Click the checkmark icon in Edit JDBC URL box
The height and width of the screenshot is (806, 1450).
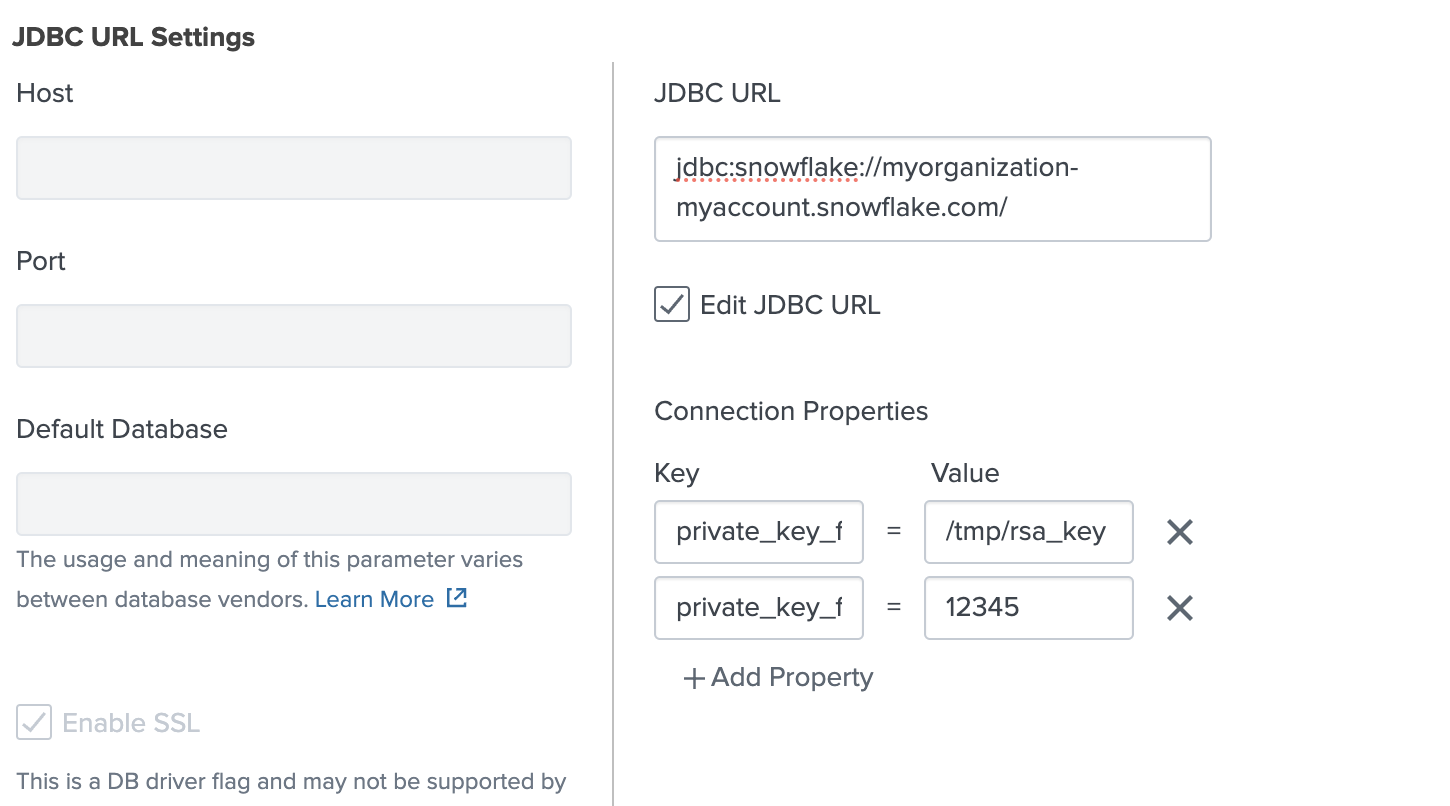click(671, 305)
